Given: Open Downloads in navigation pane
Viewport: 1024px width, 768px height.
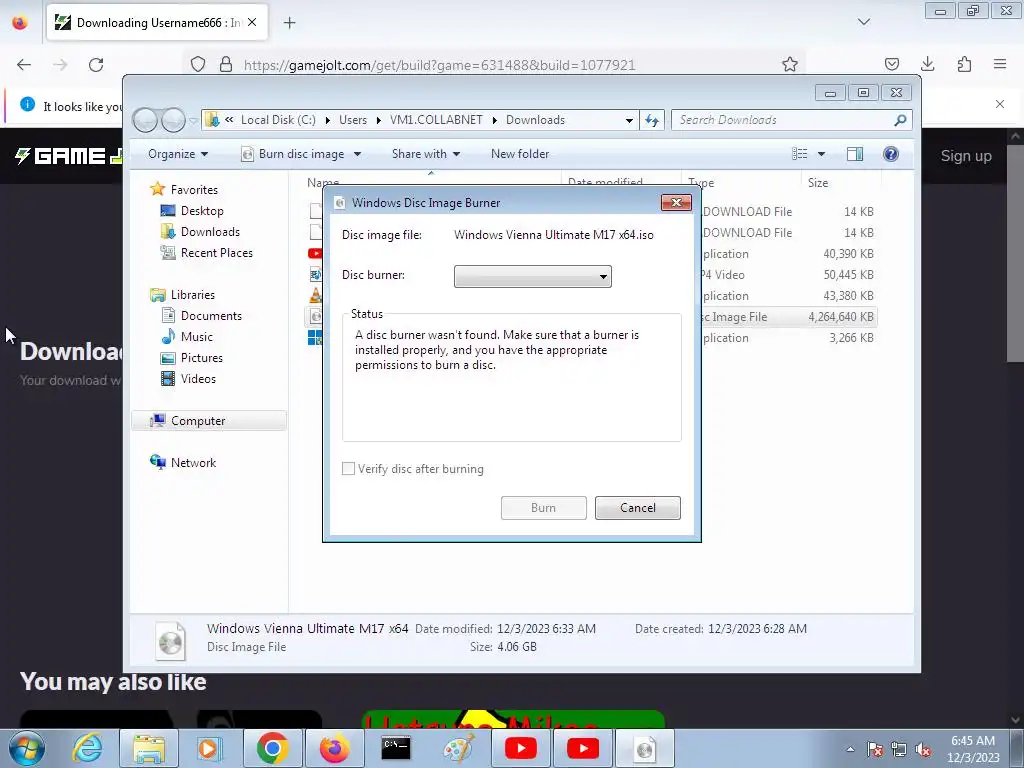Looking at the screenshot, I should (x=210, y=232).
